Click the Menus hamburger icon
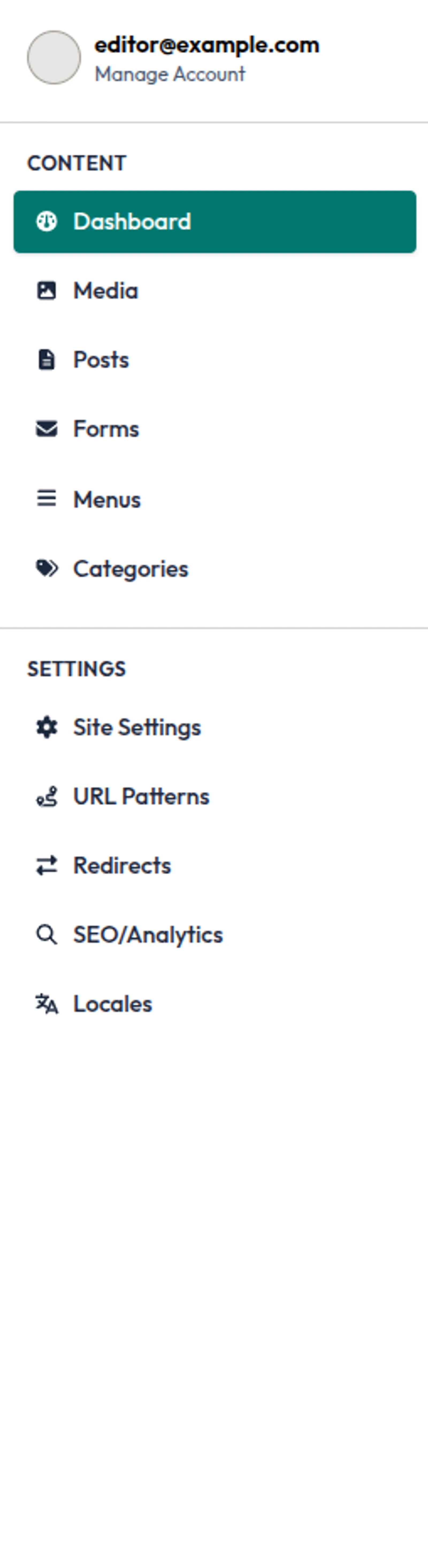This screenshot has width=428, height=1568. [x=47, y=499]
